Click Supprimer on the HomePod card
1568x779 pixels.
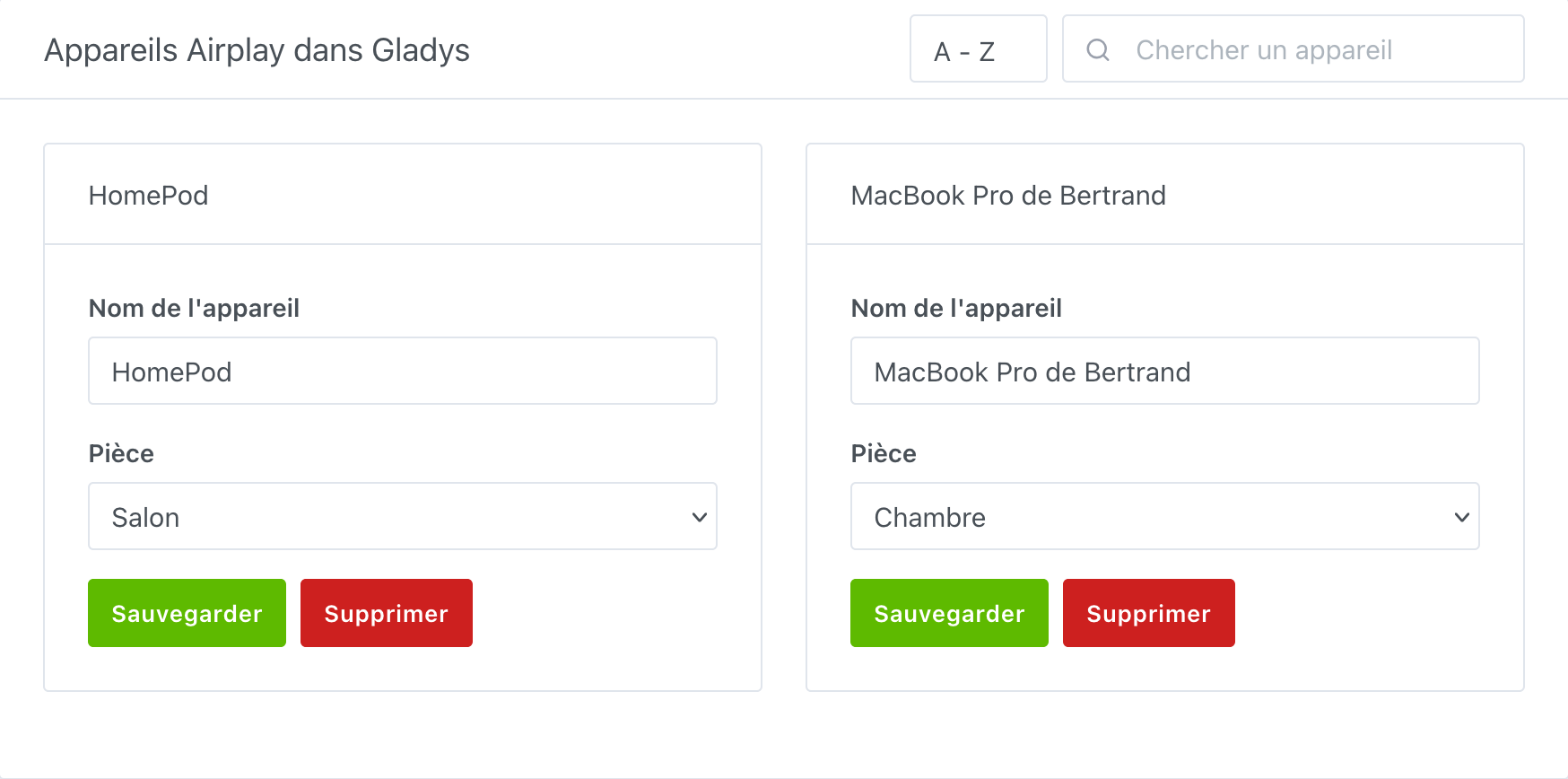coord(386,613)
